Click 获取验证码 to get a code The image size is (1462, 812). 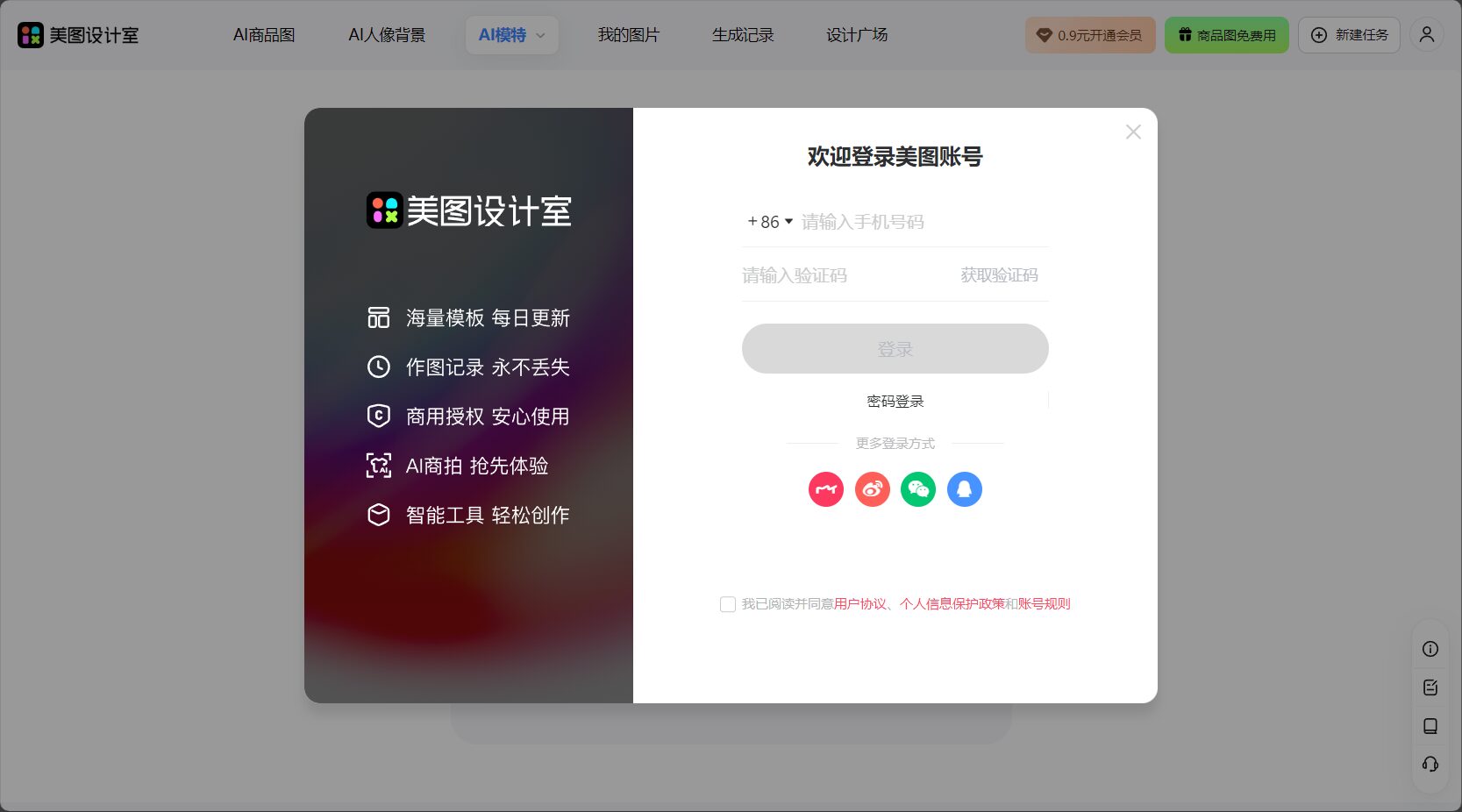(999, 275)
